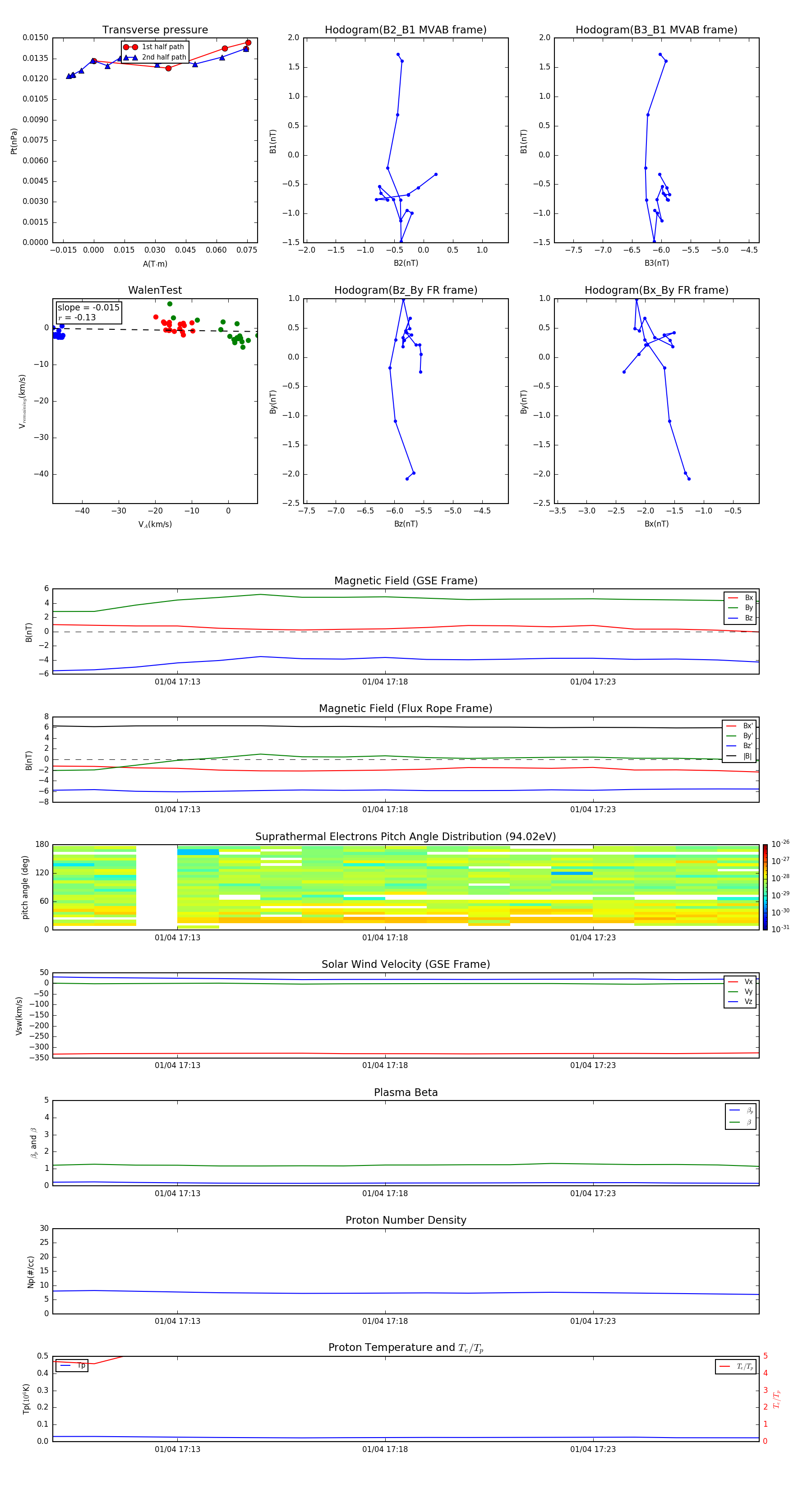Click the Suprathermal Electrons Pitch Angle Distribution title
Screen dimensions: 812x1489
pyautogui.click(x=406, y=837)
